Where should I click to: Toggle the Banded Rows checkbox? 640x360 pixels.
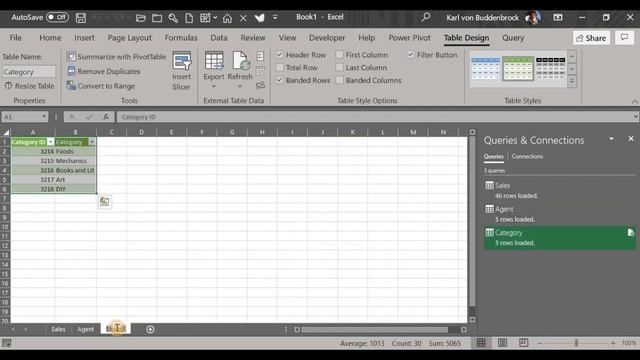click(x=280, y=80)
